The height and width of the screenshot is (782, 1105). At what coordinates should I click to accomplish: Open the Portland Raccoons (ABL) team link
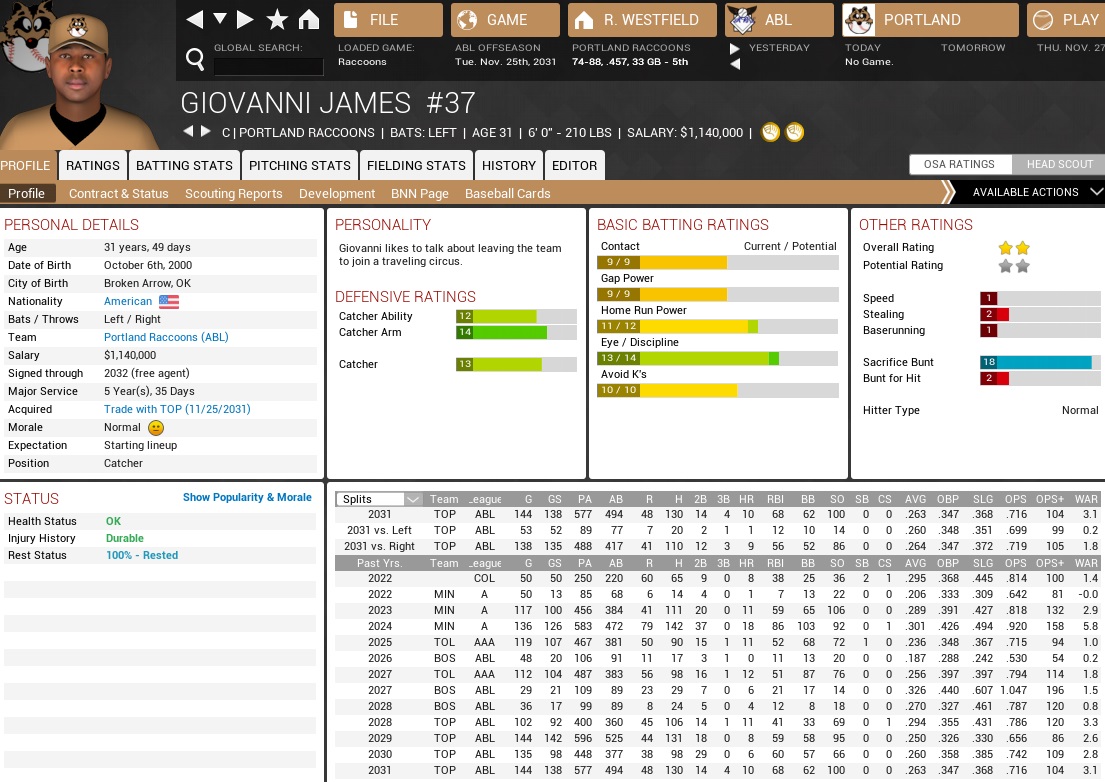point(166,337)
